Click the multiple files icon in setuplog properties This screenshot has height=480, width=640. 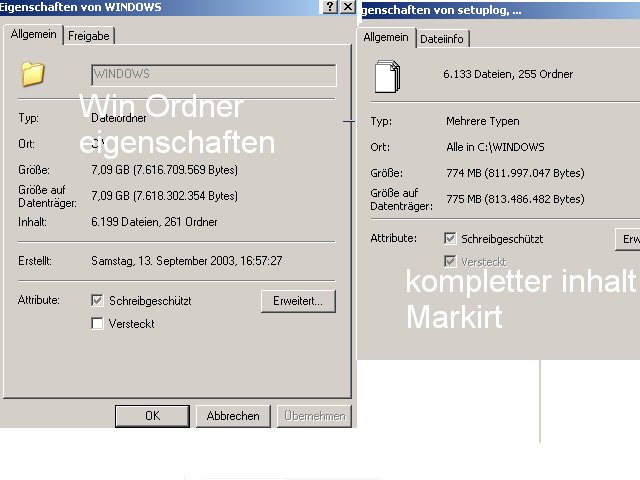coord(387,76)
